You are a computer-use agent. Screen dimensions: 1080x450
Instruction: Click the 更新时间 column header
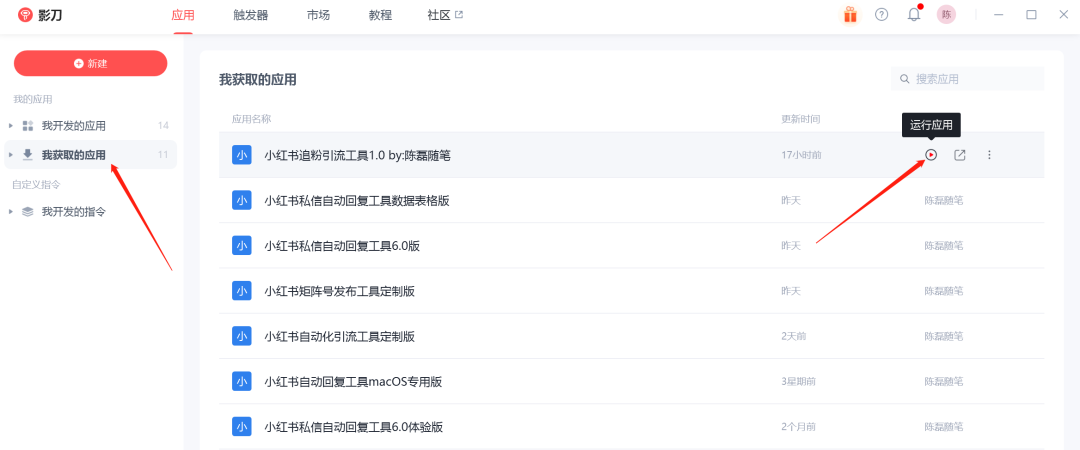tap(800, 119)
